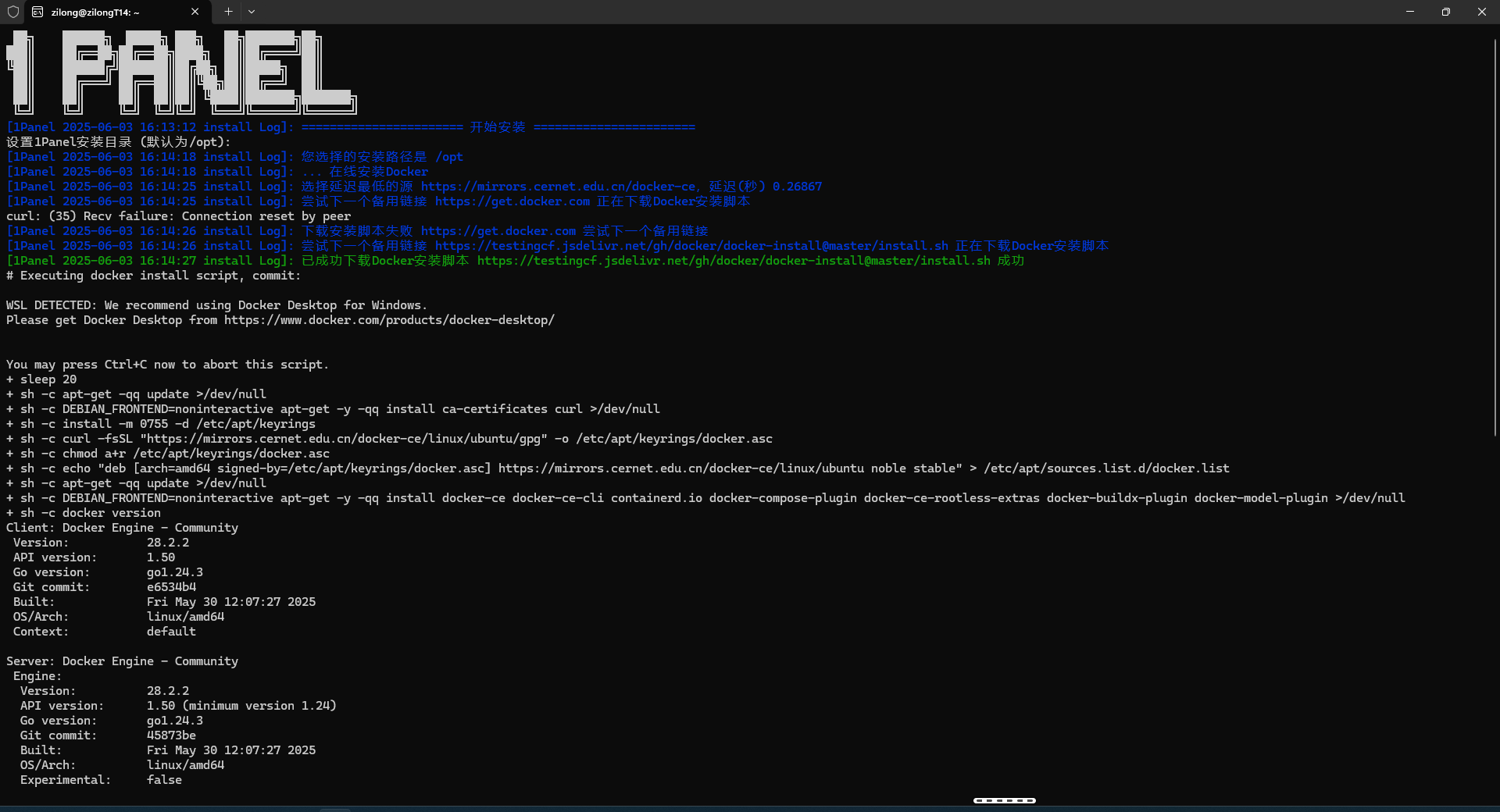
Task: Click the 'Engine:' label under Server
Action: [x=37, y=676]
